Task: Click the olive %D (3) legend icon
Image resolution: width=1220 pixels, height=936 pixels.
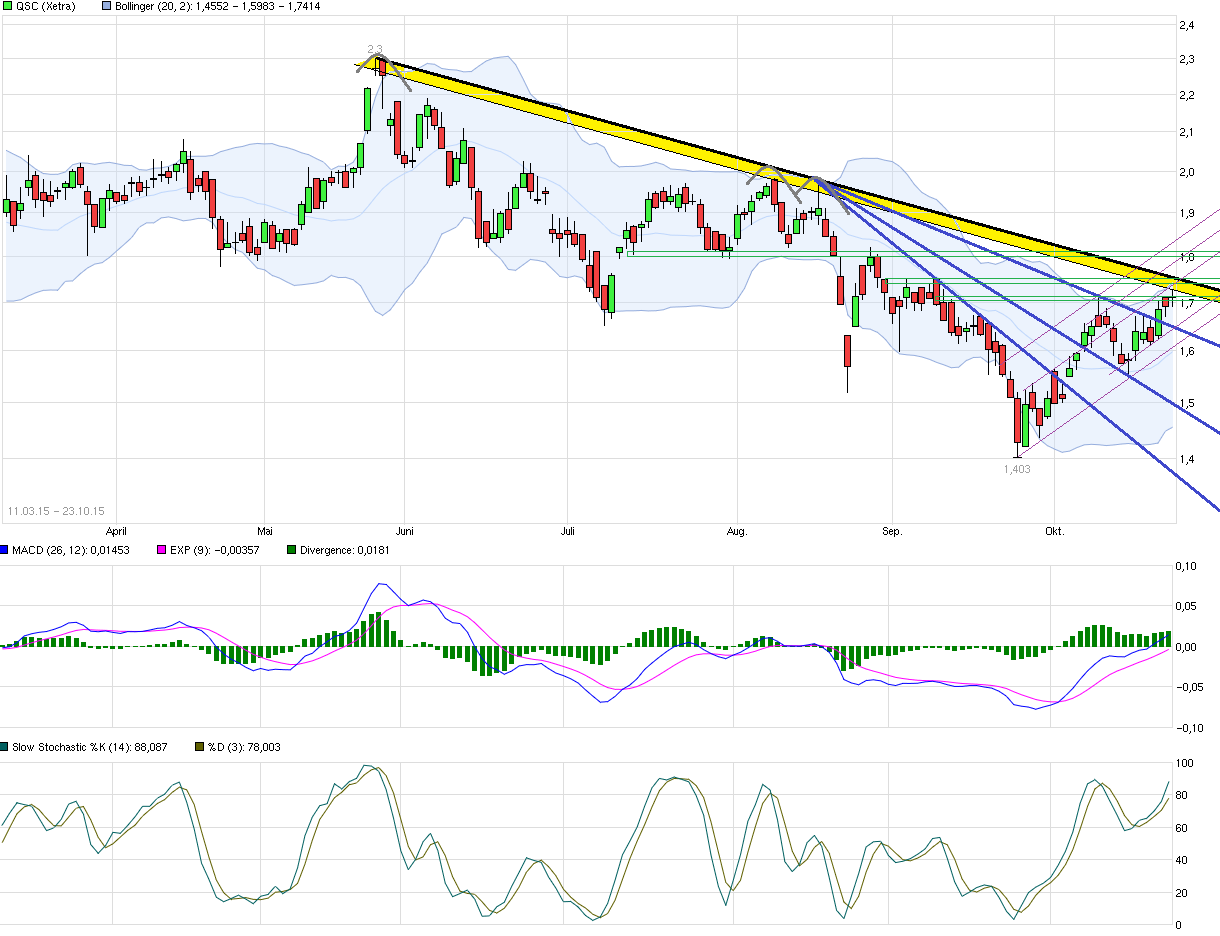Action: pyautogui.click(x=197, y=746)
